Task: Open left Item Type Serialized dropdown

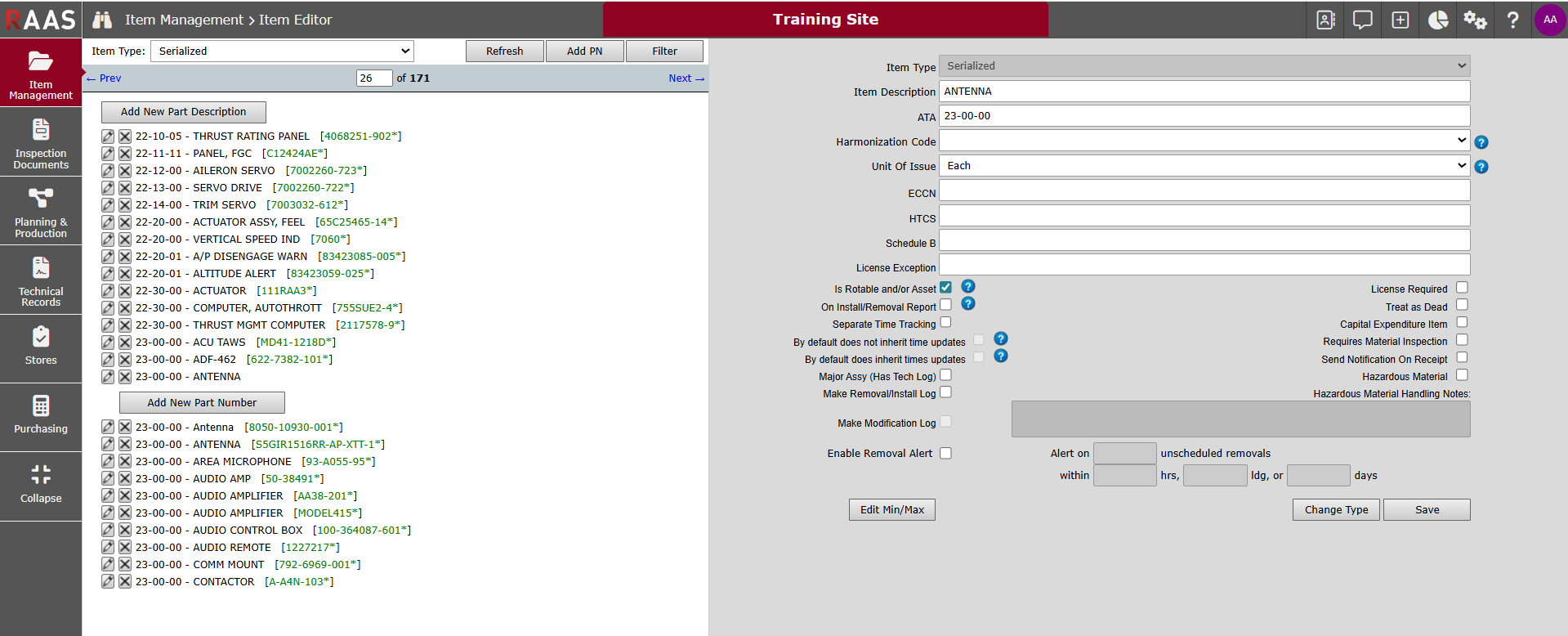Action: 282,51
